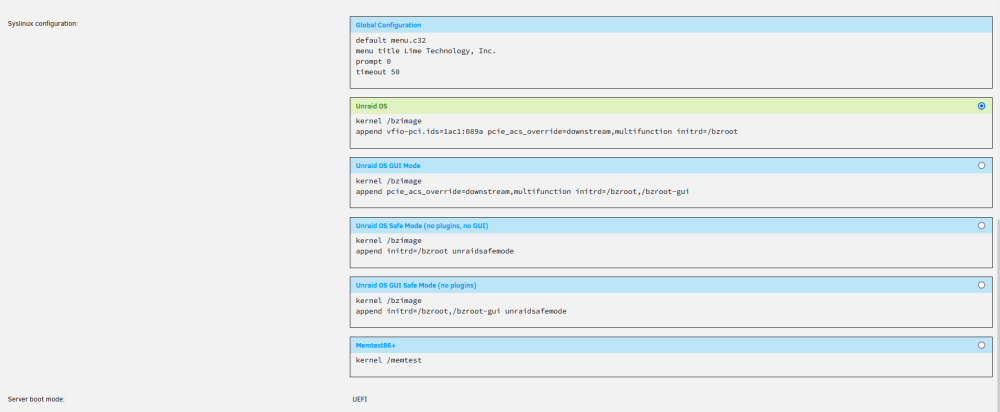
Task: Edit the Unraid OS GUI Mode append line
Action: (x=522, y=191)
